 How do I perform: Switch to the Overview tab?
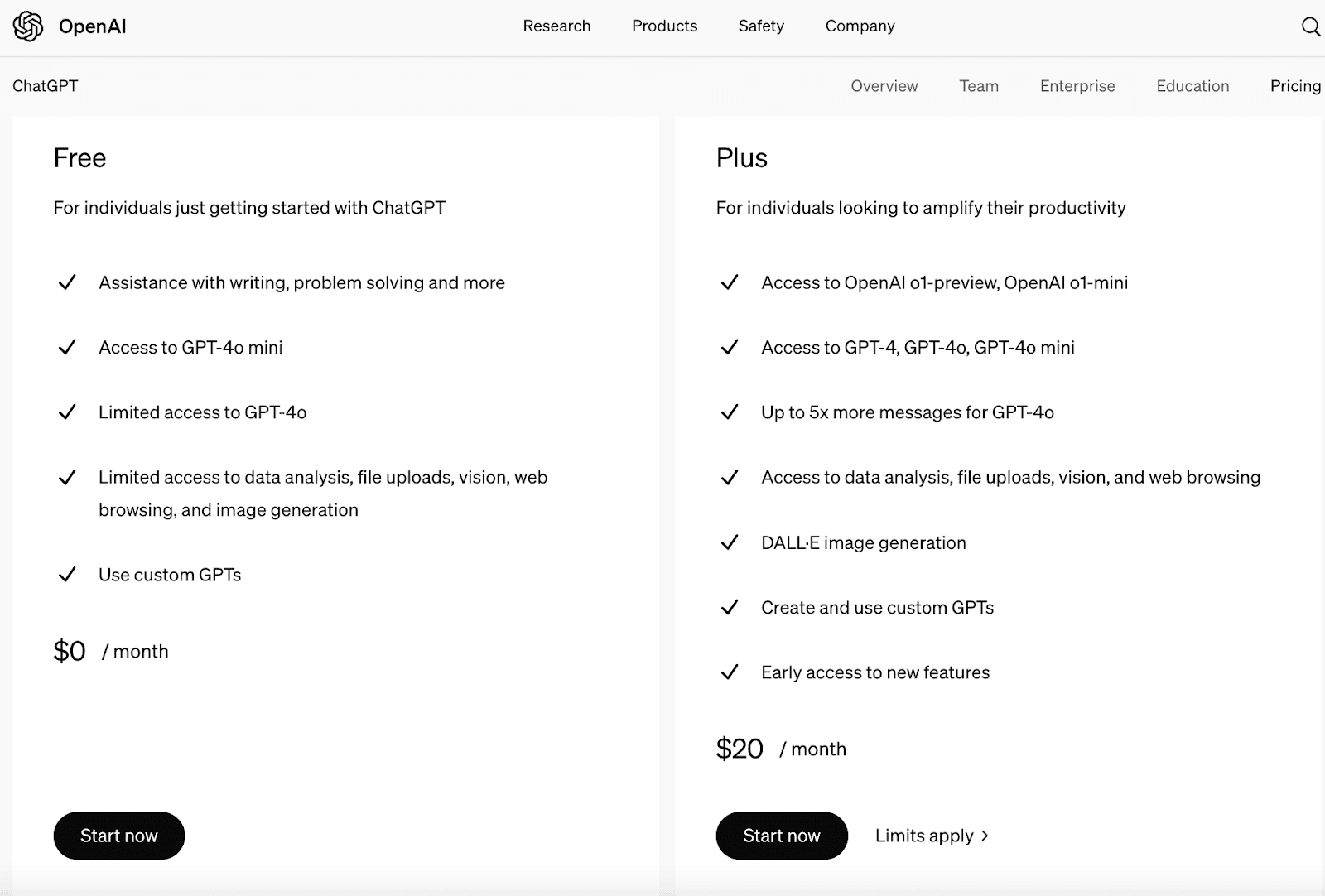(x=884, y=86)
